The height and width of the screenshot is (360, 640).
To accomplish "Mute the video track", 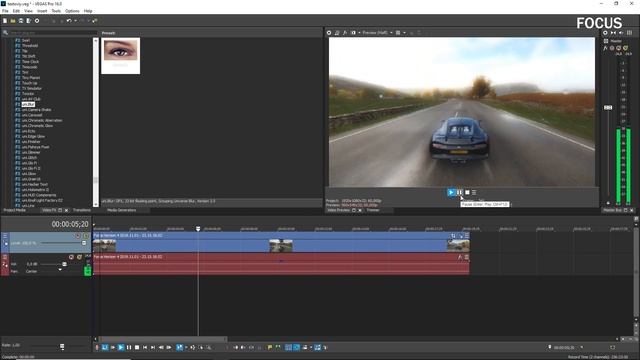I will [x=78, y=236].
